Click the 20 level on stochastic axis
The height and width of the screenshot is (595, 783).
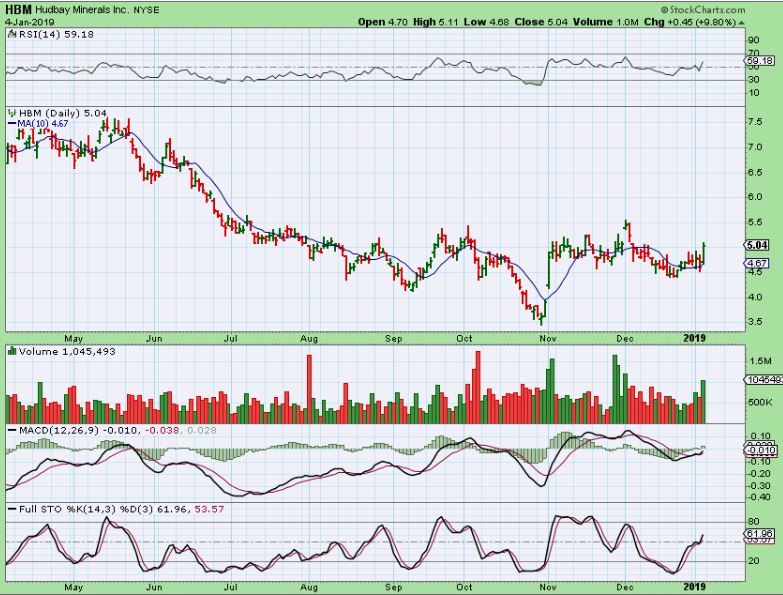(754, 561)
